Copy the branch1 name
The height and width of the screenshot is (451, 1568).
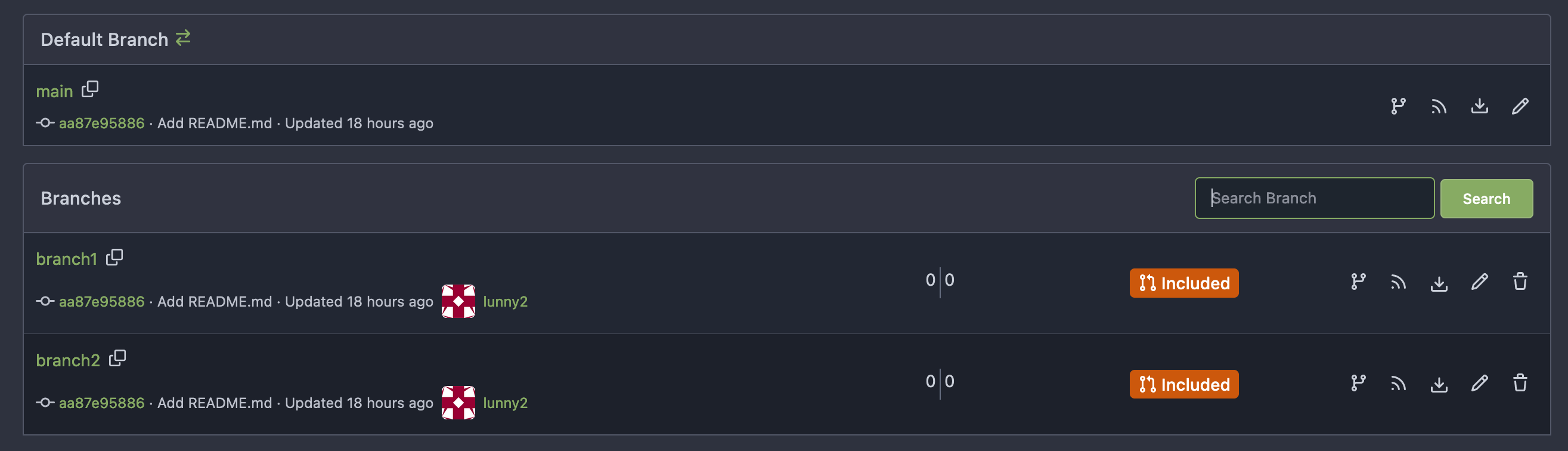pos(114,257)
